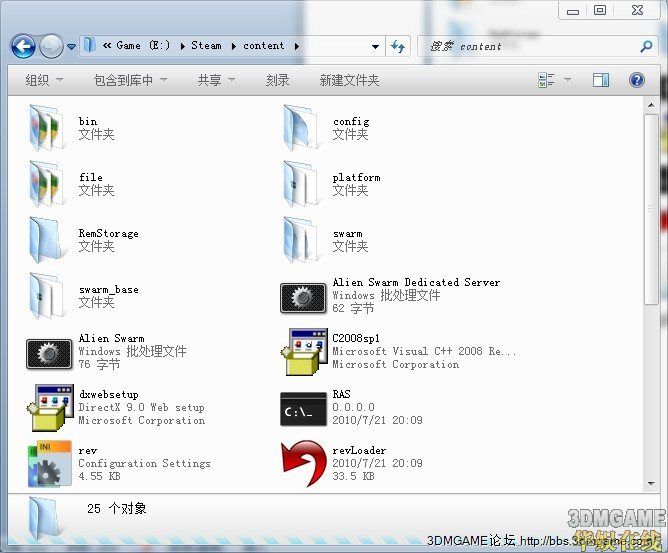Click the scroll up arrow

click(651, 104)
